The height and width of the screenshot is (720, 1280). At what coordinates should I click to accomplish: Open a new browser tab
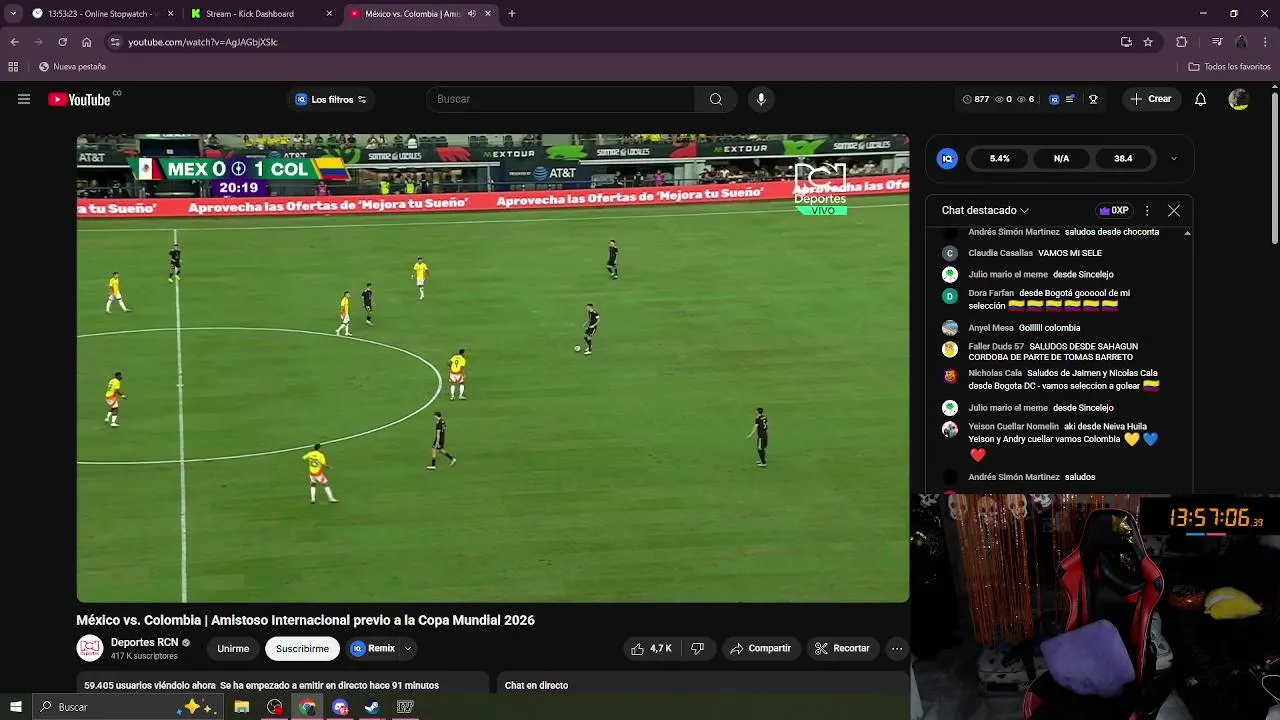pos(512,14)
